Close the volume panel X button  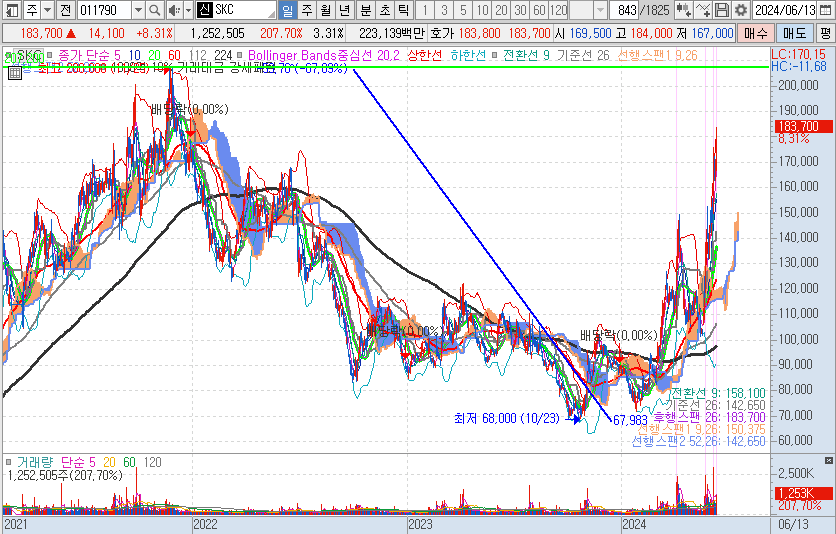point(829,460)
